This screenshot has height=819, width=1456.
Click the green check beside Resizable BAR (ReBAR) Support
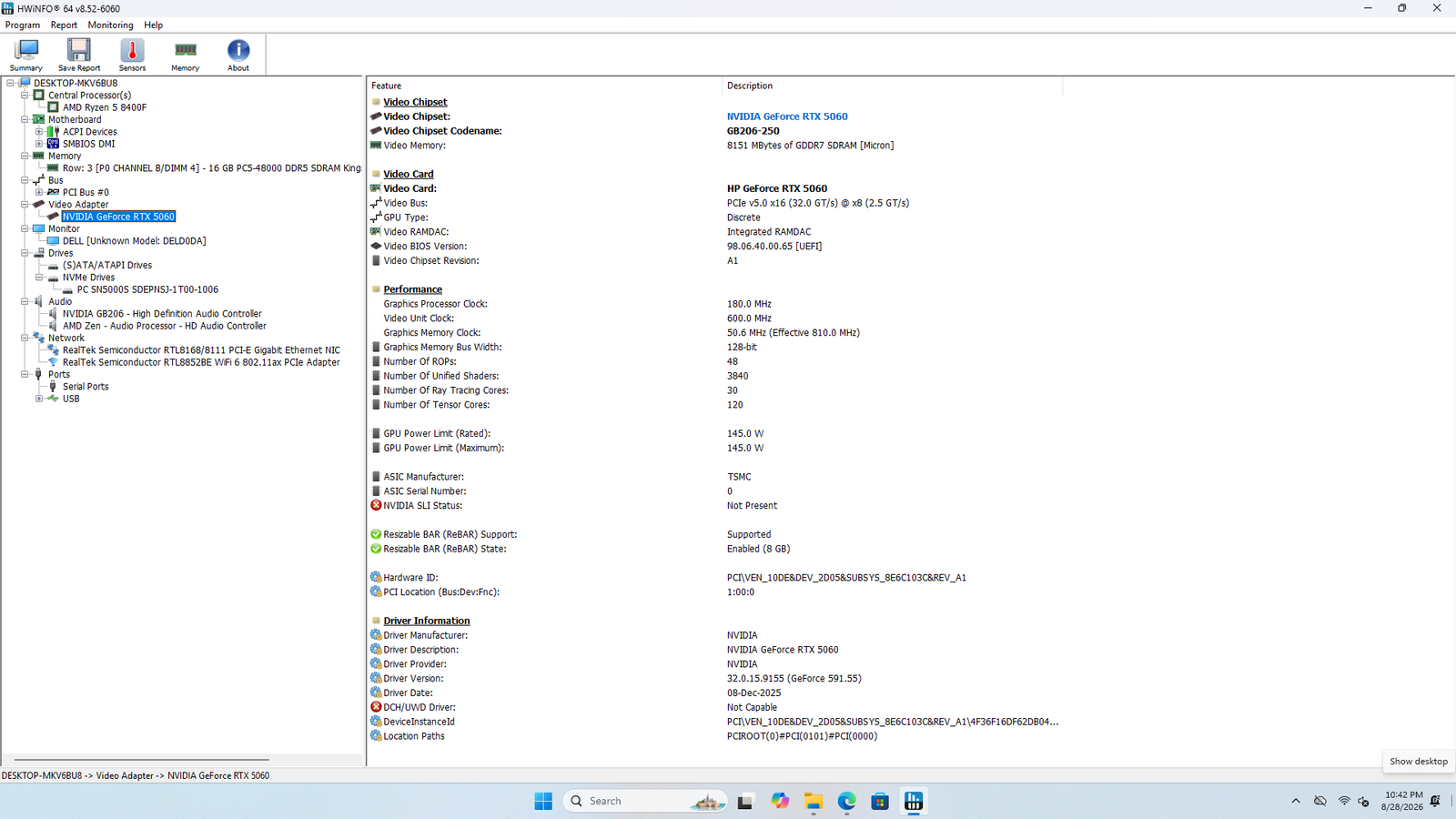click(376, 535)
